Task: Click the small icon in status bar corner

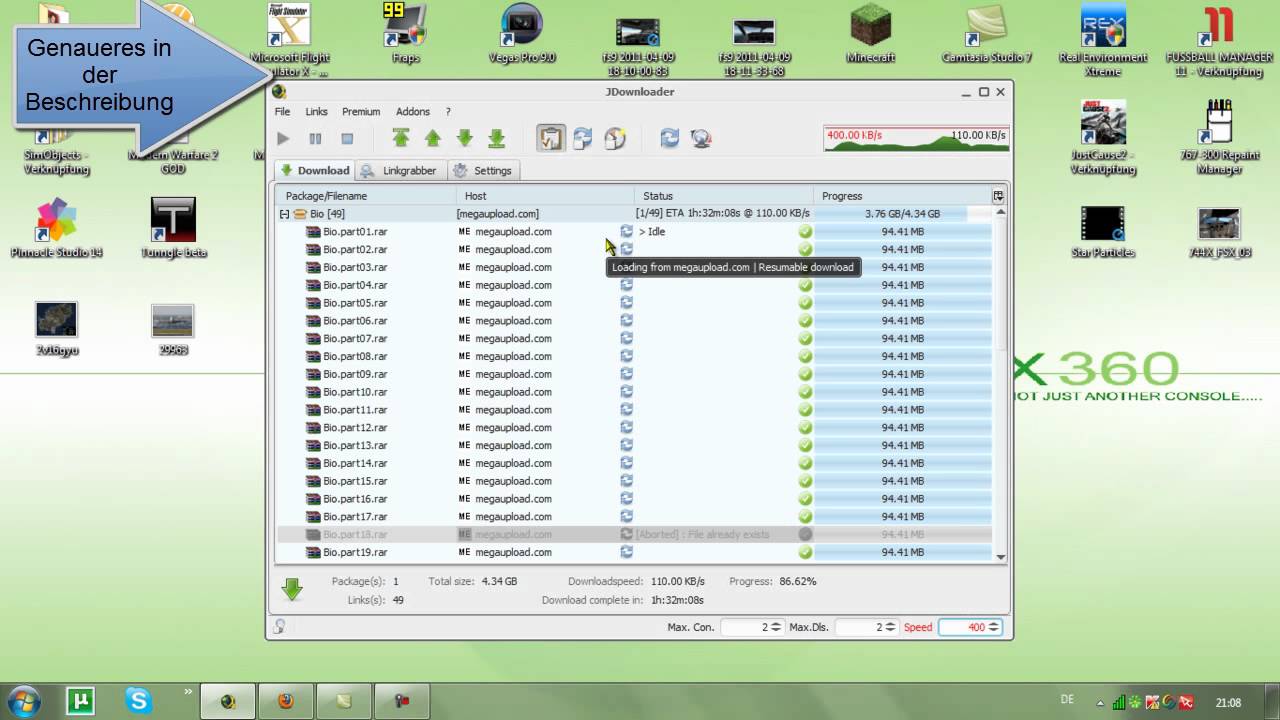Action: [x=279, y=626]
